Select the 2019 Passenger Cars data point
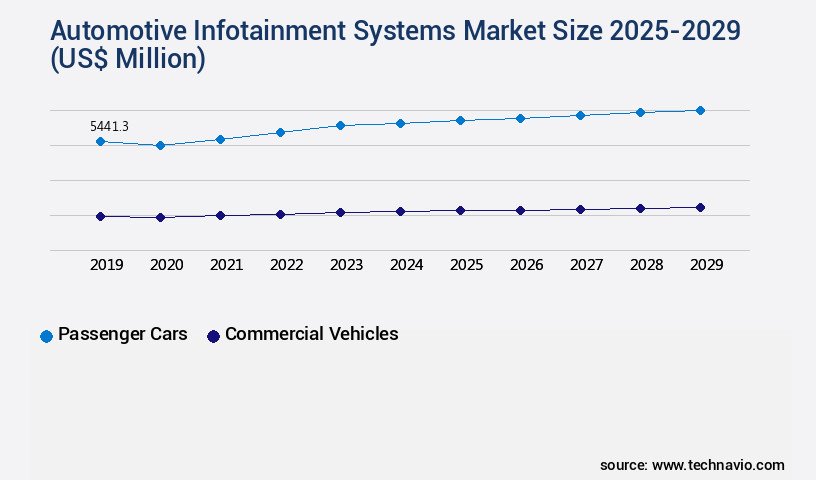Image resolution: width=816 pixels, height=480 pixels. (x=100, y=142)
